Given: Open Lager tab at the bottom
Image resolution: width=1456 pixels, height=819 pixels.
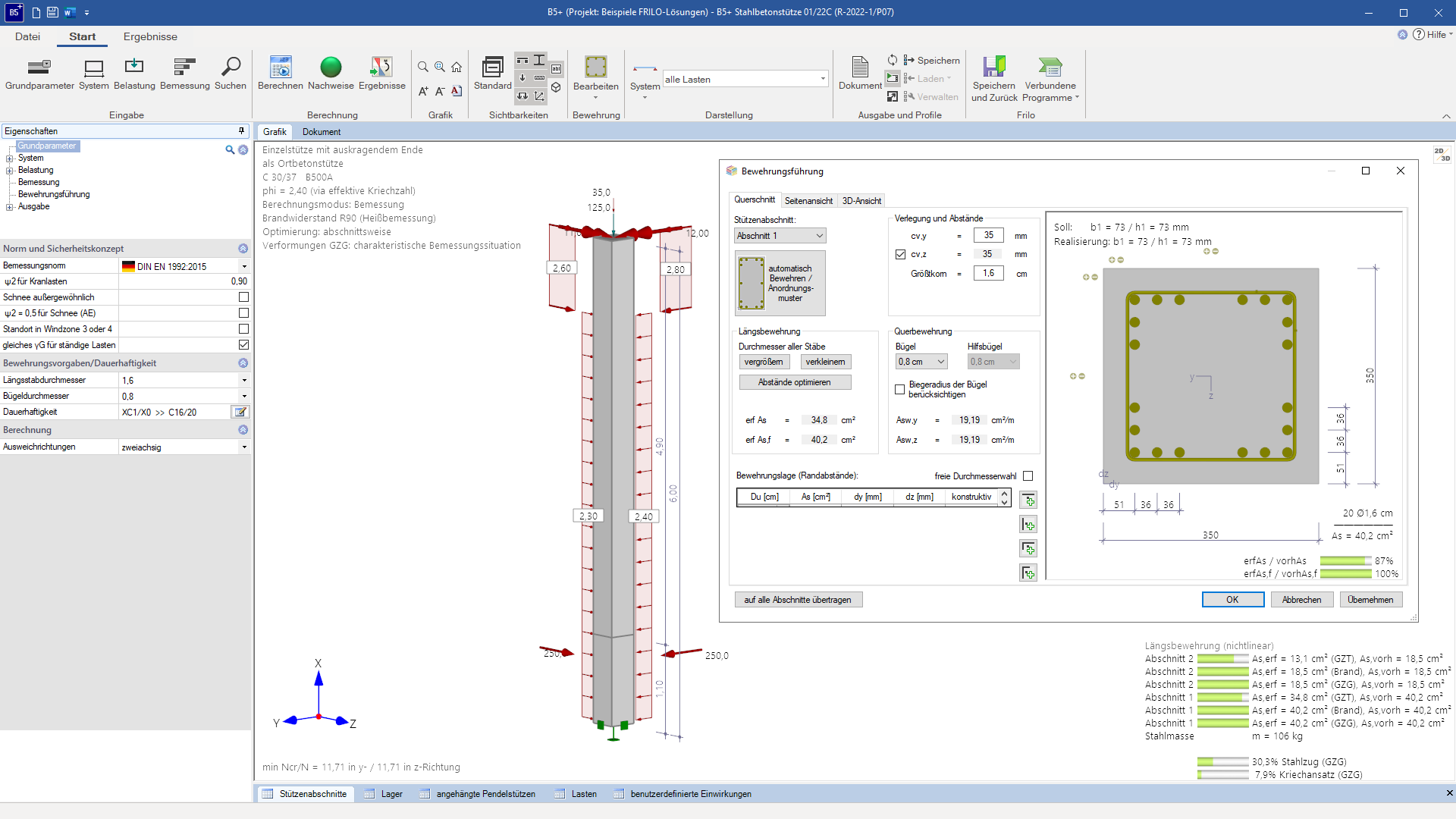Looking at the screenshot, I should click(x=383, y=794).
